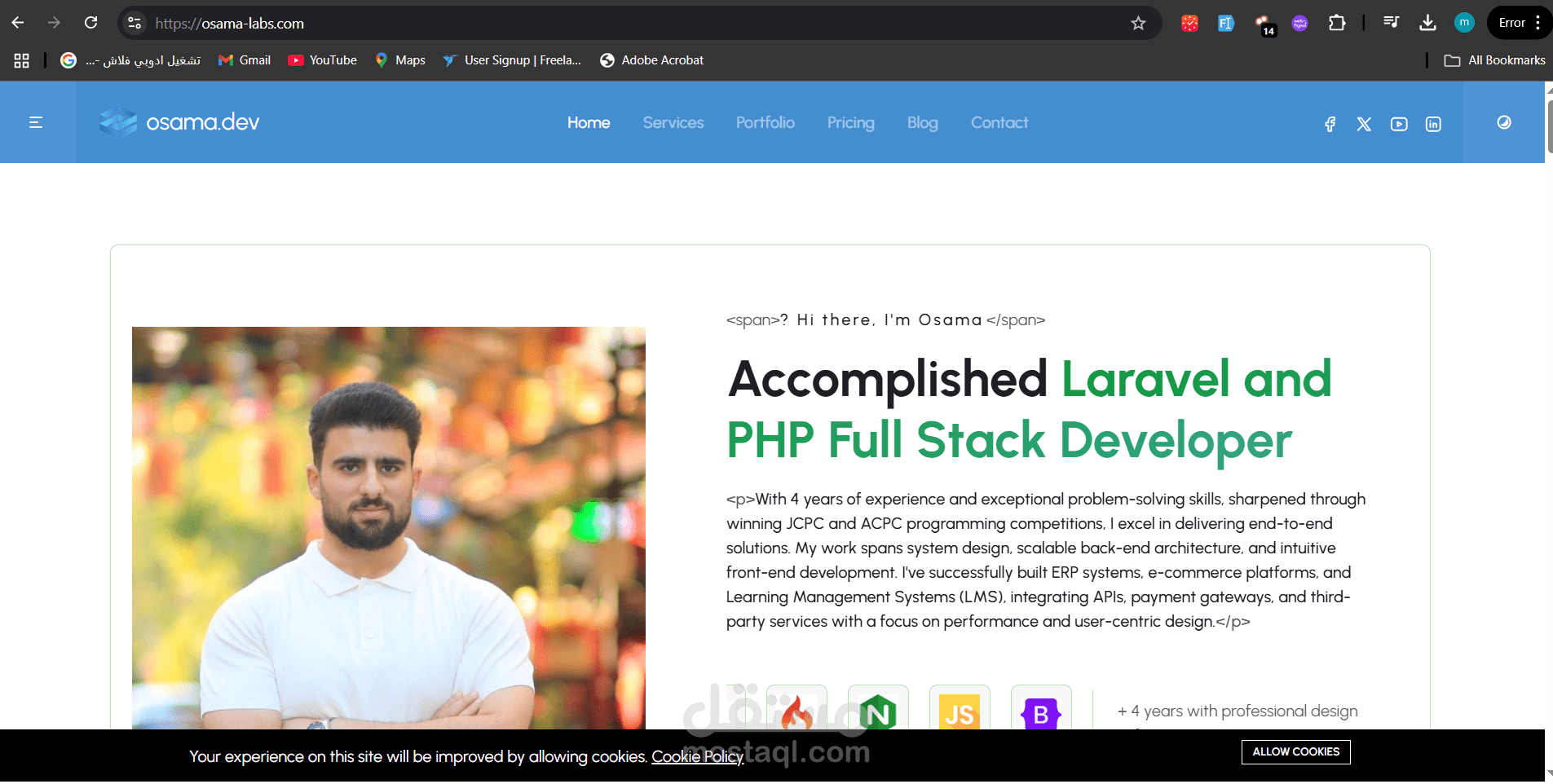
Task: Select Pricing in the site navigation
Action: tap(851, 122)
